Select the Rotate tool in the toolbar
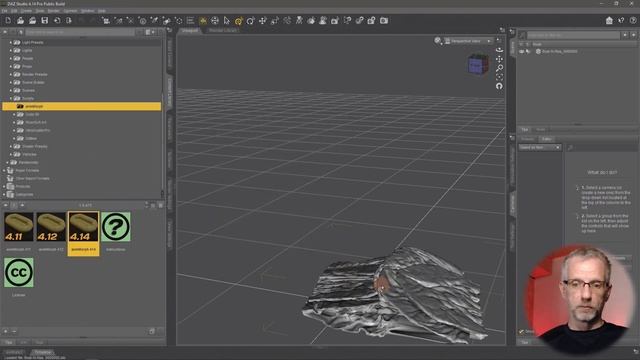 [250, 20]
